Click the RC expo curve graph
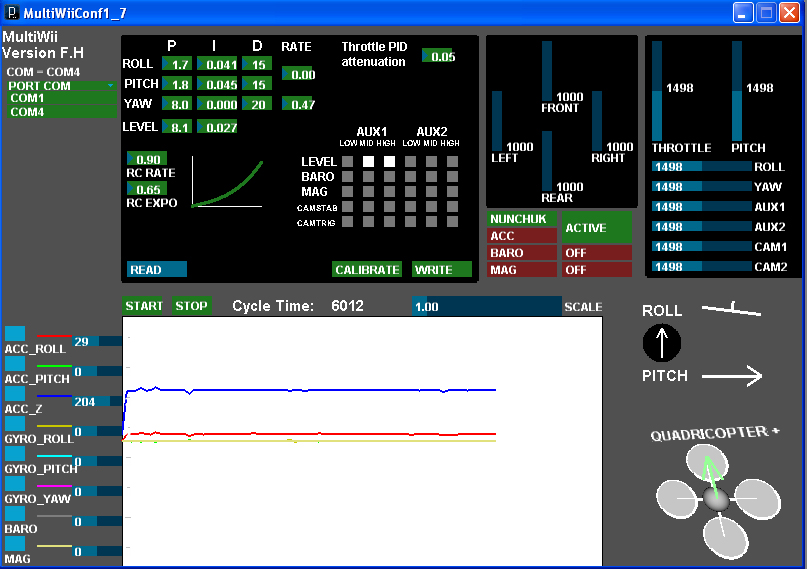Screen dimensions: 807x569 click(227, 182)
